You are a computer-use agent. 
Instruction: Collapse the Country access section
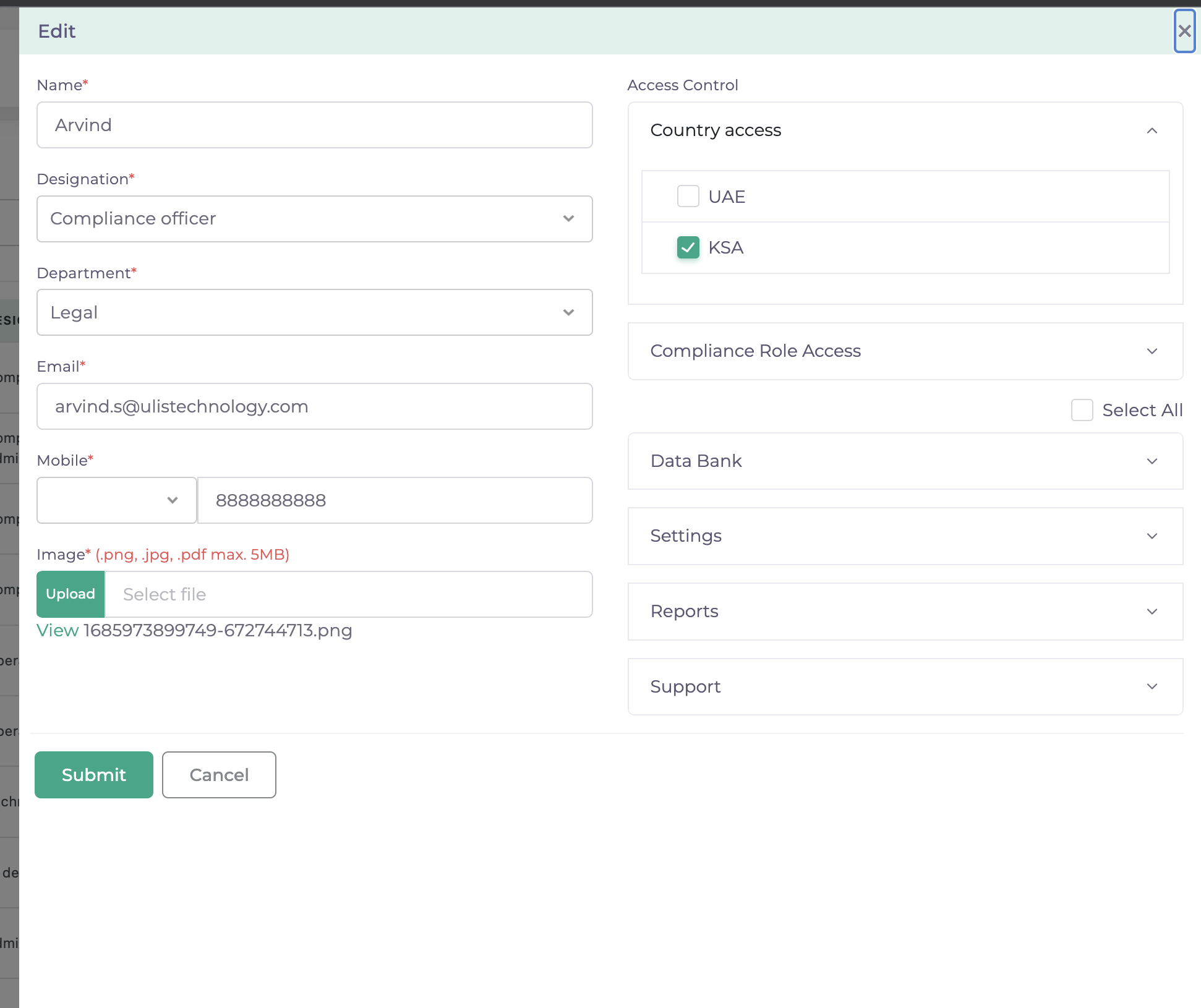pyautogui.click(x=1152, y=130)
